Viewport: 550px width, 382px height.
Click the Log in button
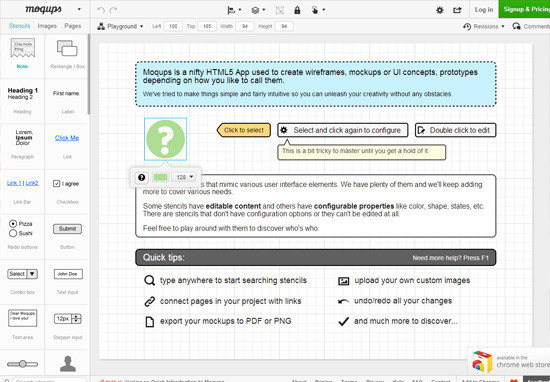[484, 9]
